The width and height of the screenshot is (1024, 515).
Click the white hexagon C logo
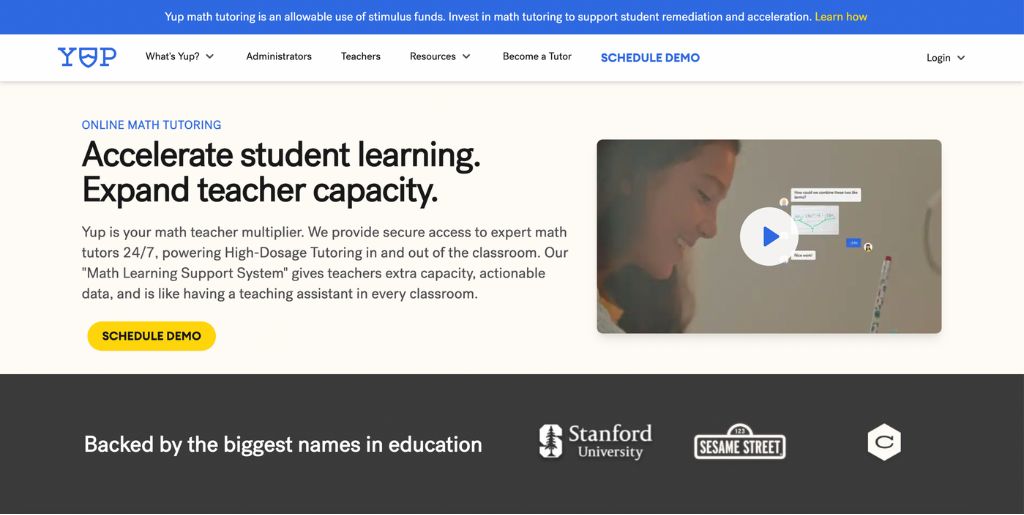[884, 442]
